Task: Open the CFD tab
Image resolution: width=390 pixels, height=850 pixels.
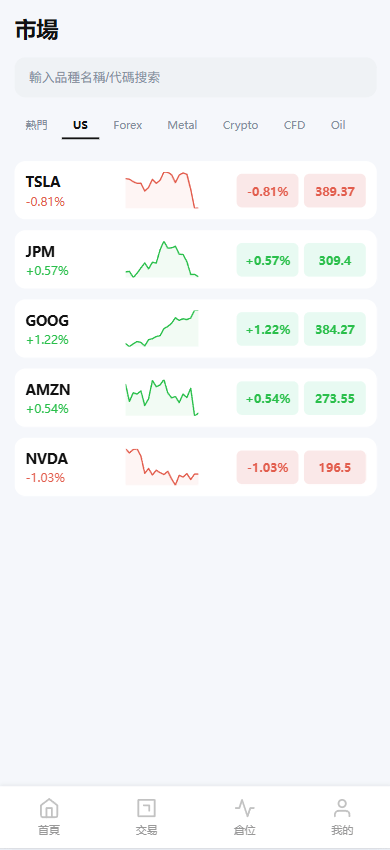Action: [x=295, y=125]
